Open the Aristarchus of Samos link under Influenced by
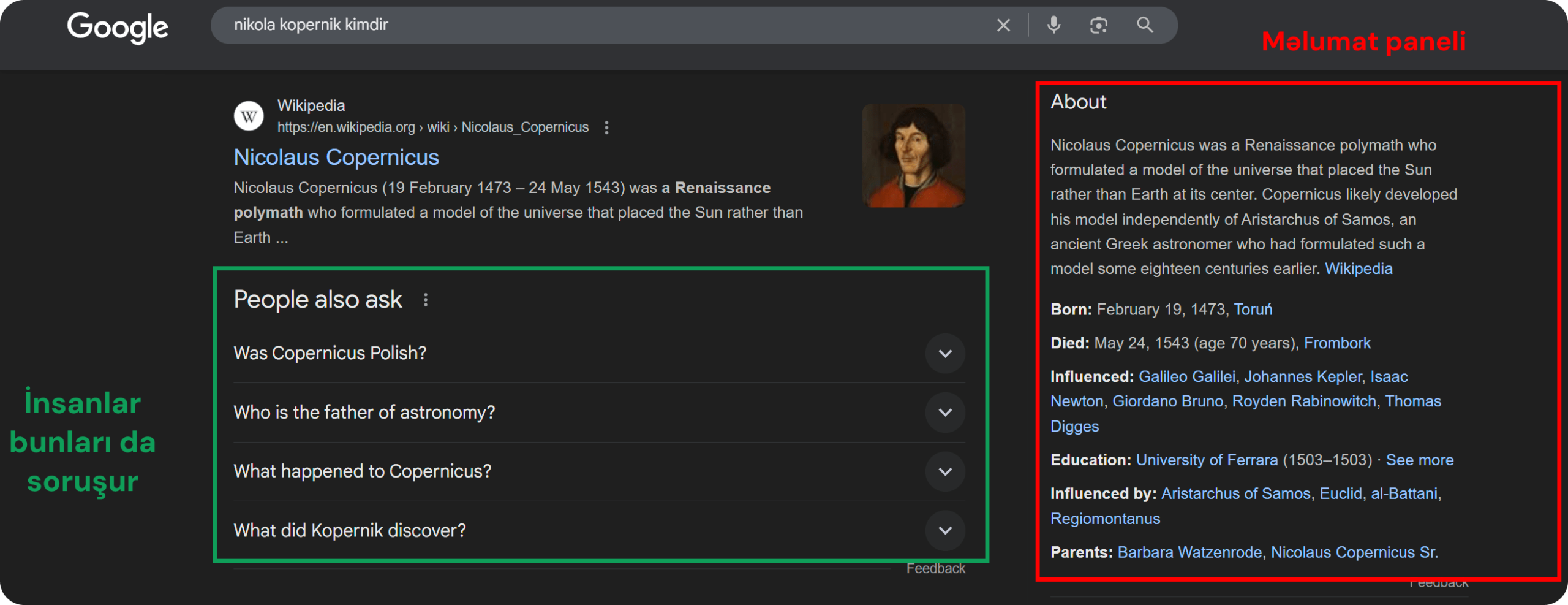1568x605 pixels. (x=1236, y=494)
